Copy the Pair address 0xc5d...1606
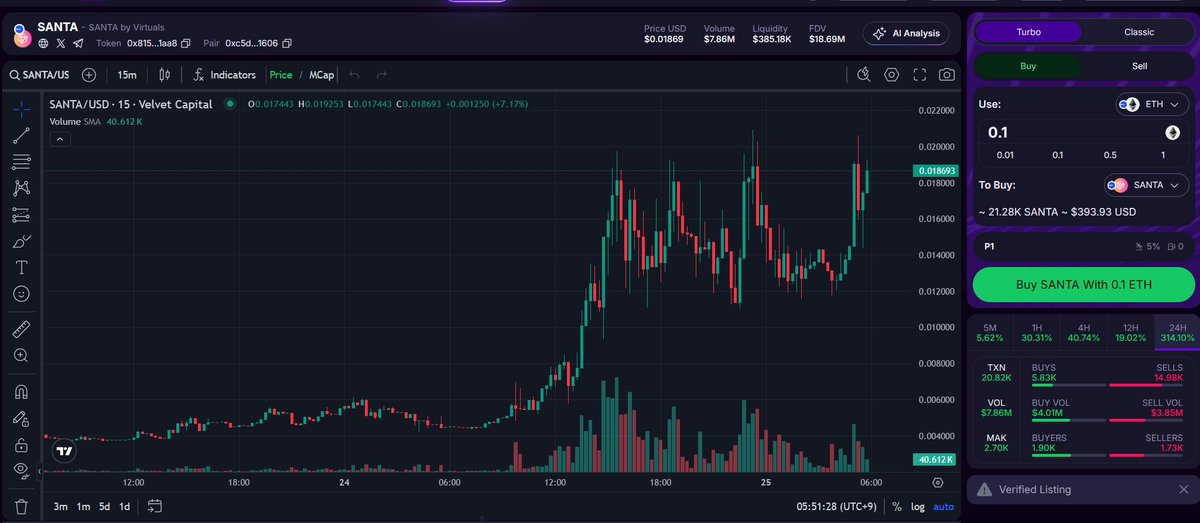 (x=287, y=43)
